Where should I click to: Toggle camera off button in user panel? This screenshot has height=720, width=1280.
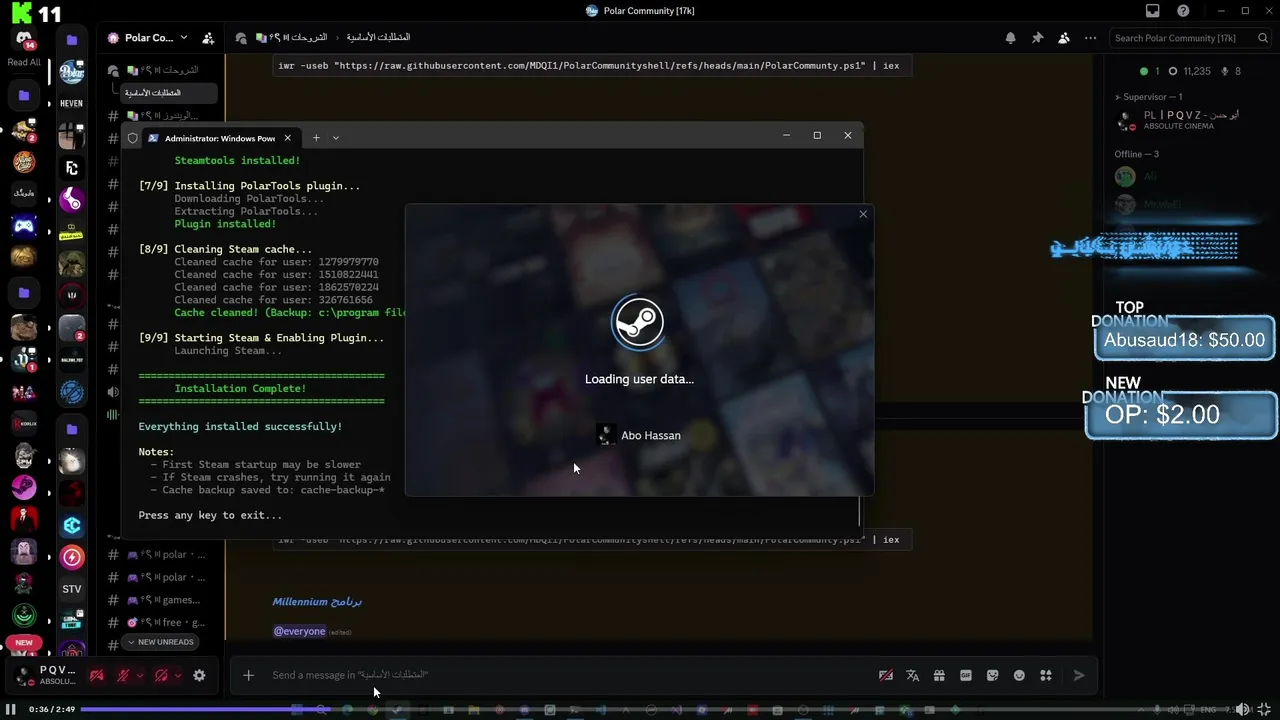pyautogui.click(x=97, y=675)
